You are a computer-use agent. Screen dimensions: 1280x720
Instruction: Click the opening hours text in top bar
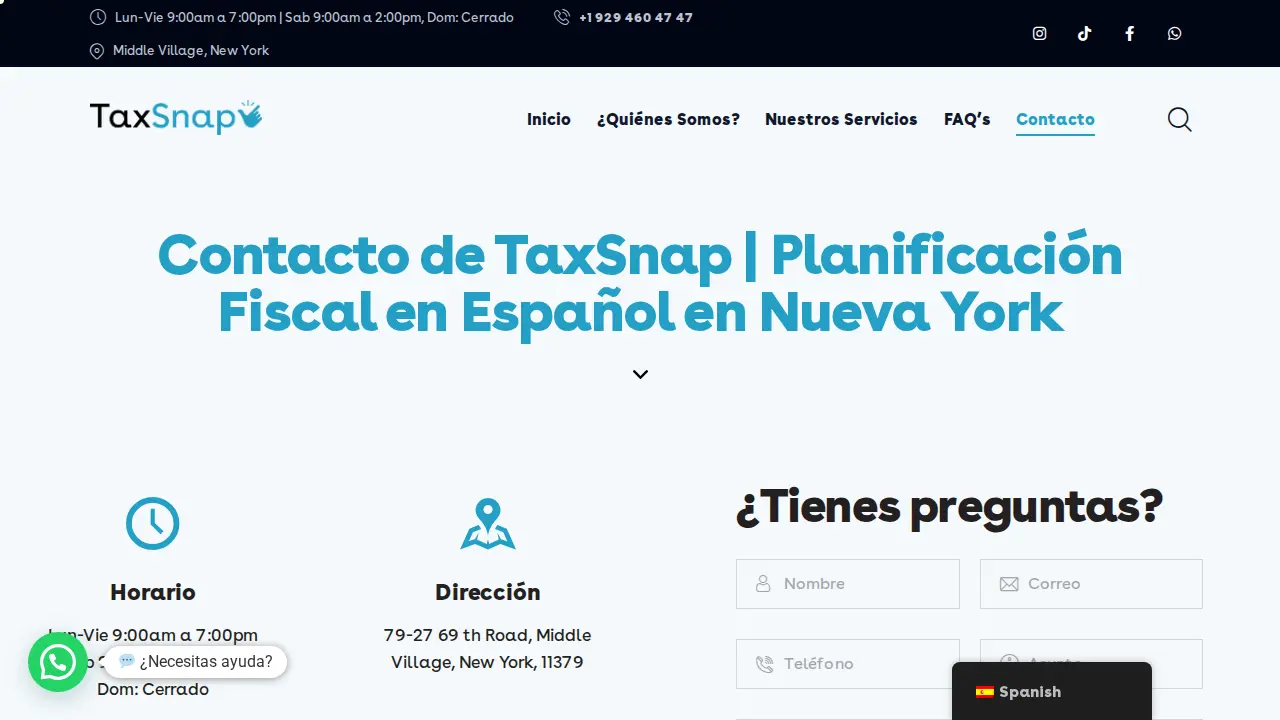click(314, 17)
